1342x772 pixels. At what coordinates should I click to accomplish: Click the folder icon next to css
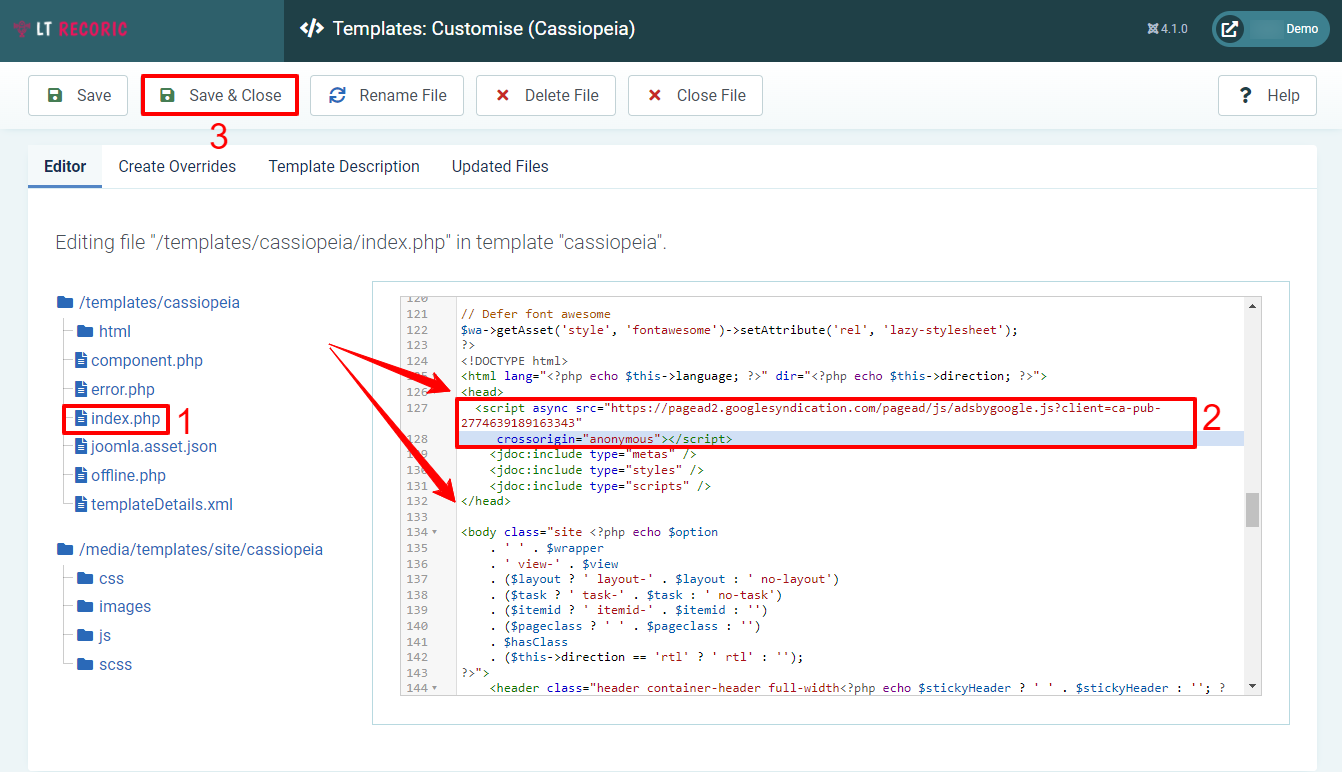click(85, 578)
